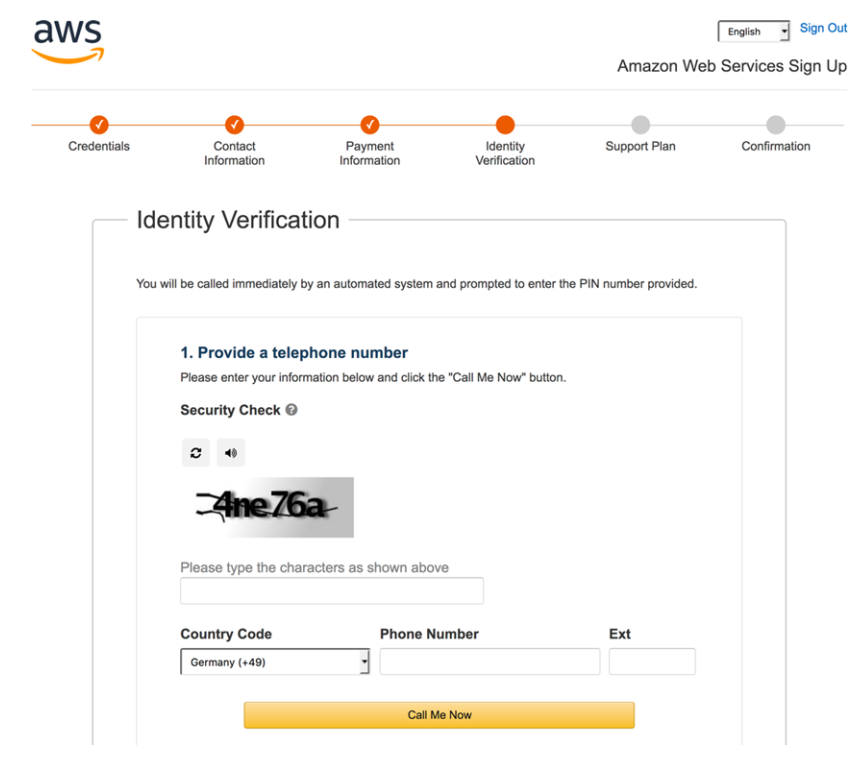Open the English language dropdown
The image size is (867, 758).
[754, 32]
